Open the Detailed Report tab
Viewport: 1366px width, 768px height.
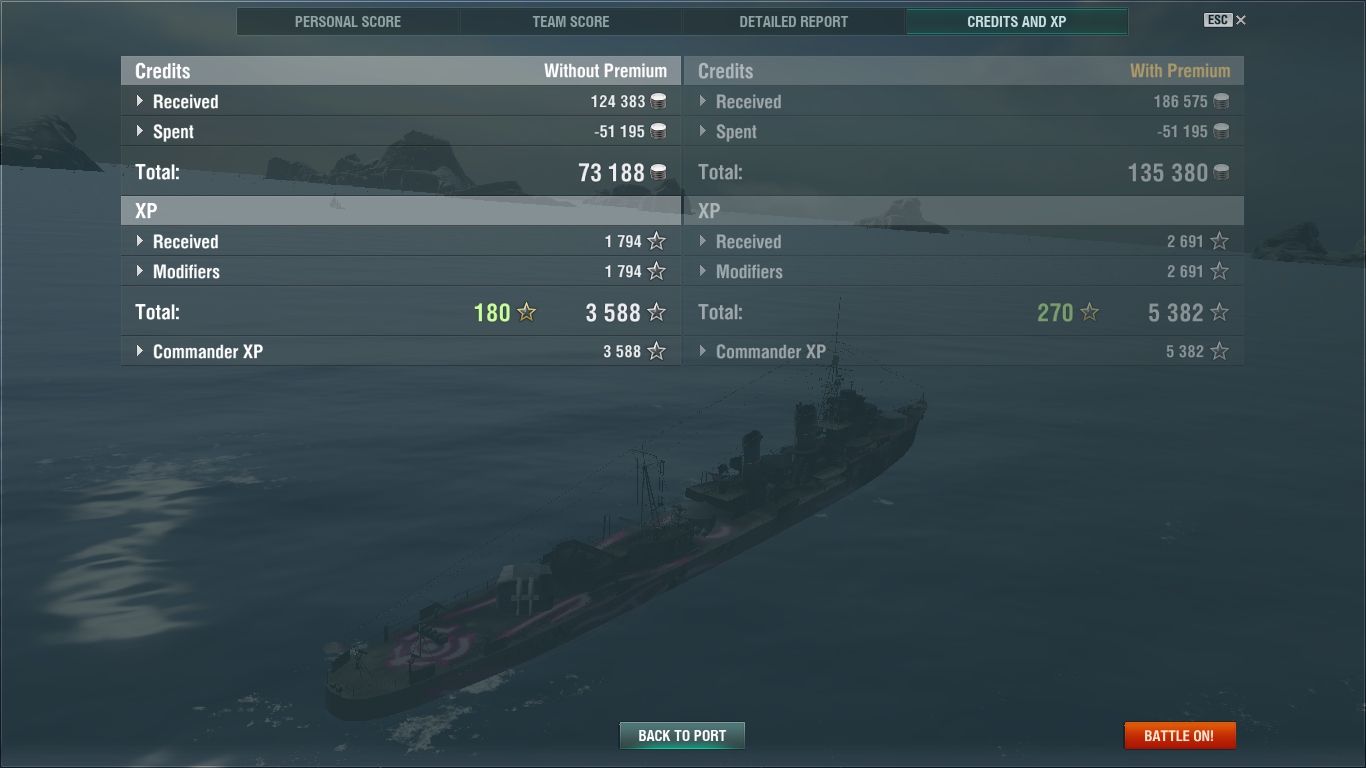(x=794, y=21)
